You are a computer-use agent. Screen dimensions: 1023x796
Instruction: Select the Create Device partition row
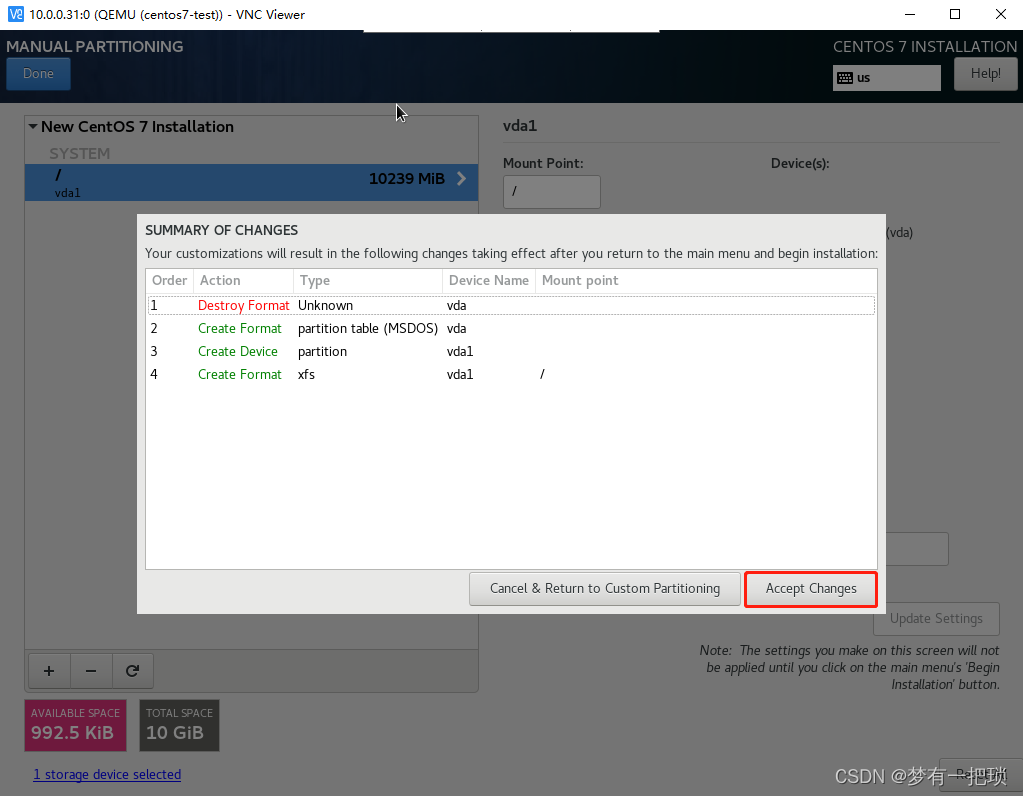tap(511, 351)
